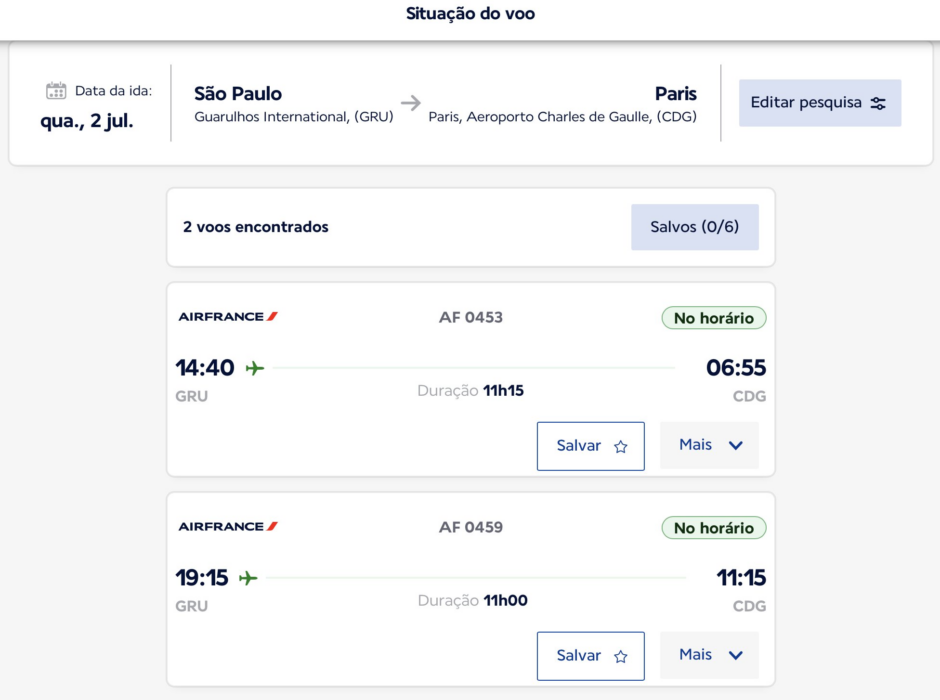Click the No horário status badge on AF 0453

coord(713,318)
